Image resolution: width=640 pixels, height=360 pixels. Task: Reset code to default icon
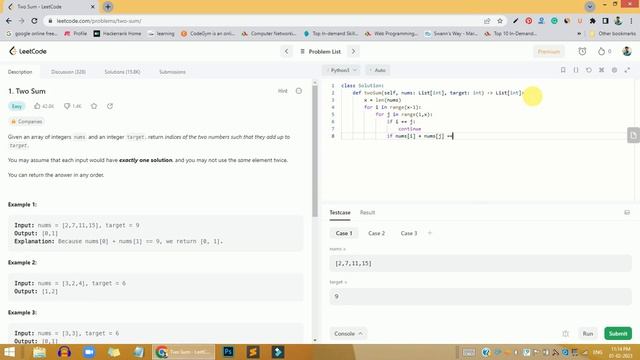tap(589, 70)
